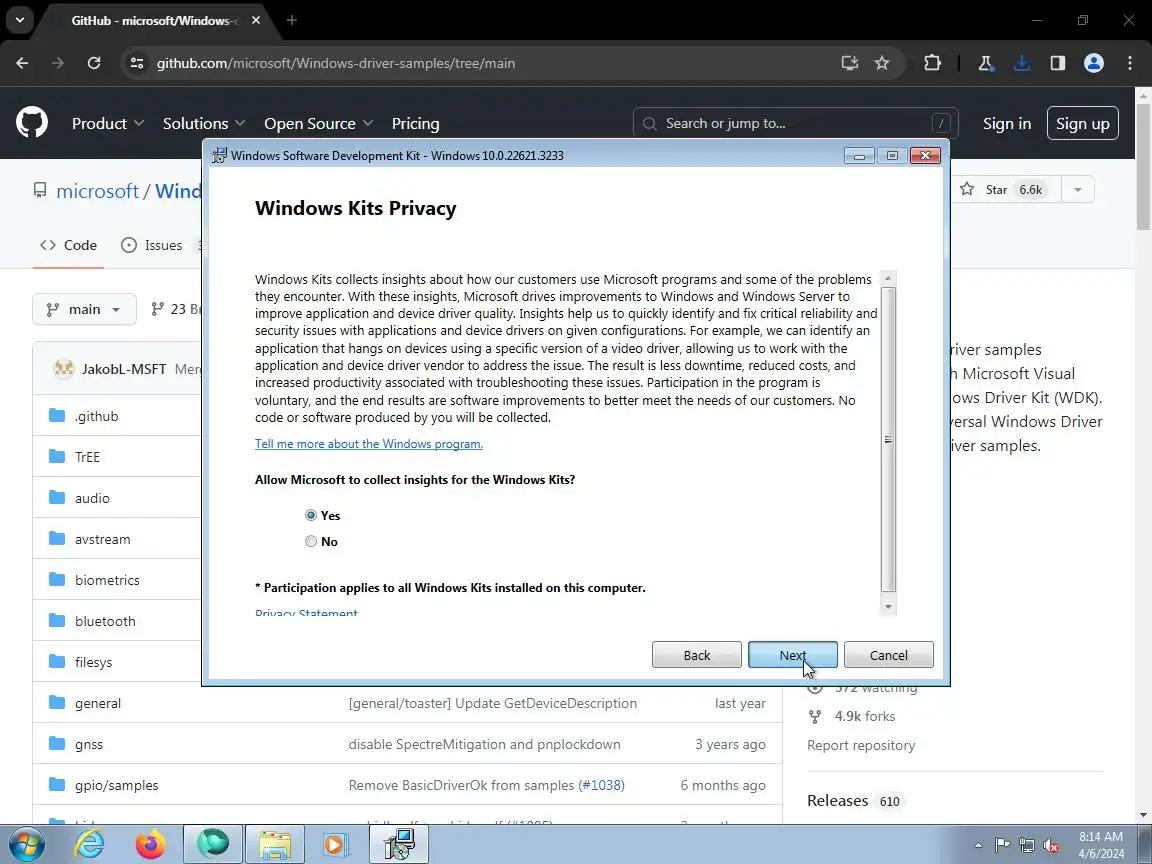1152x864 pixels.
Task: Open Tell me more about the Windows program link
Action: pos(369,444)
